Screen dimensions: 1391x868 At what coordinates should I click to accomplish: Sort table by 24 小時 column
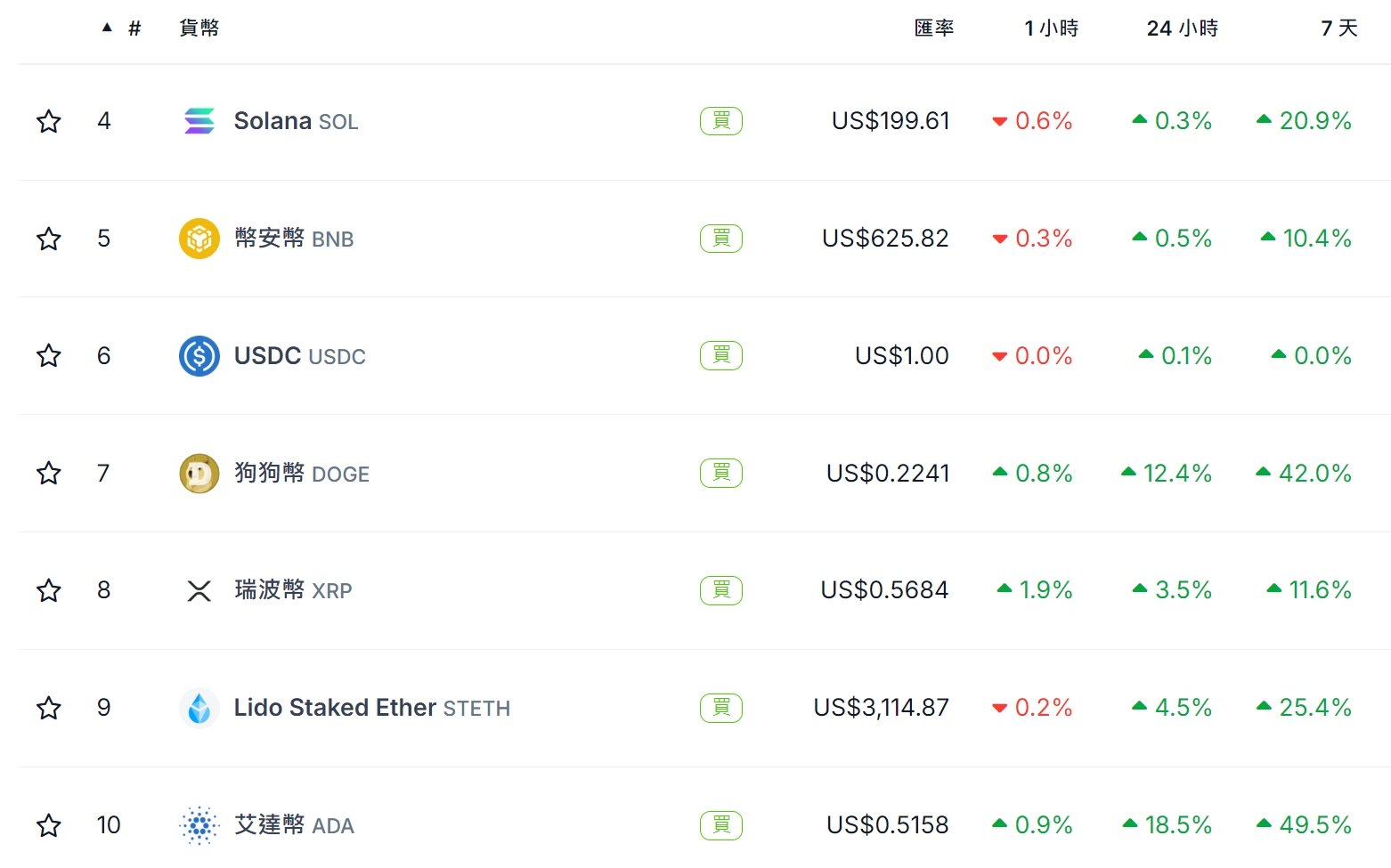point(1182,28)
